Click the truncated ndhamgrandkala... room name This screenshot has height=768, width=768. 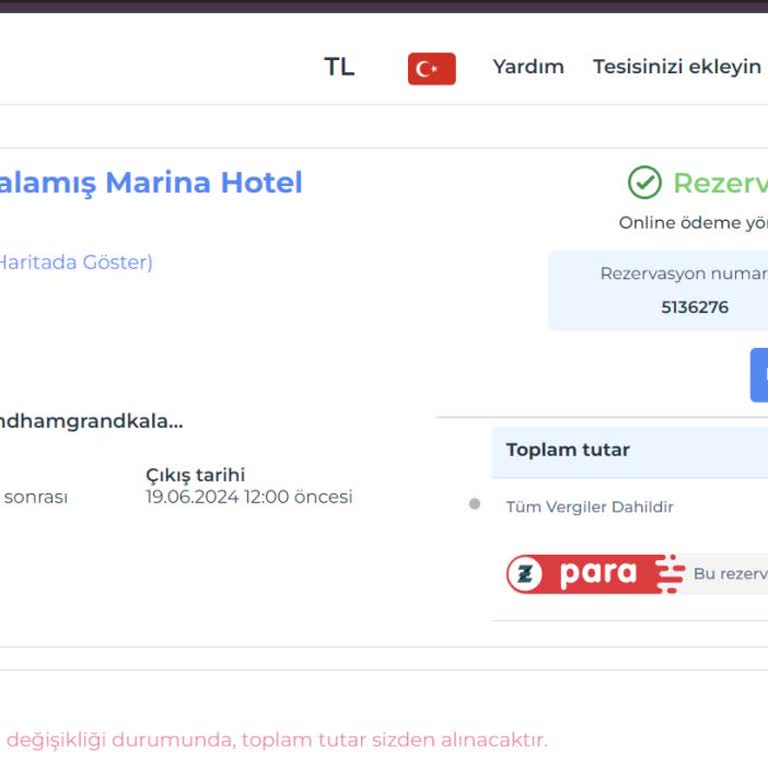coord(91,421)
